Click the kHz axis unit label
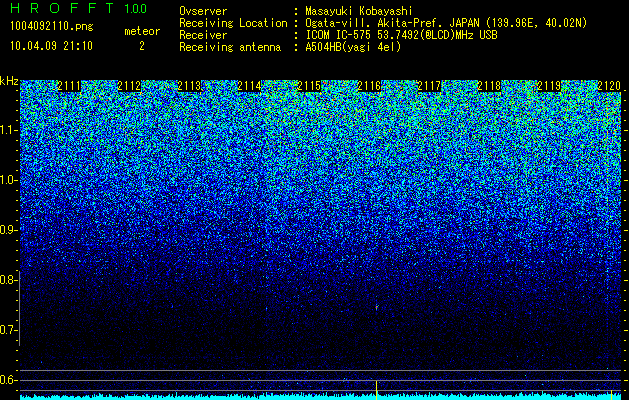 [9, 81]
